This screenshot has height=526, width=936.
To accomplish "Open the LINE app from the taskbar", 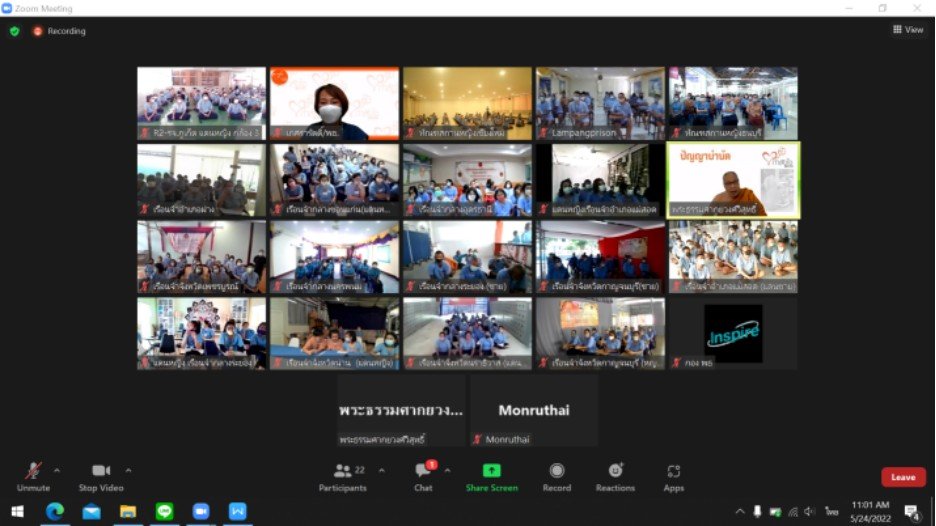I will pyautogui.click(x=164, y=511).
